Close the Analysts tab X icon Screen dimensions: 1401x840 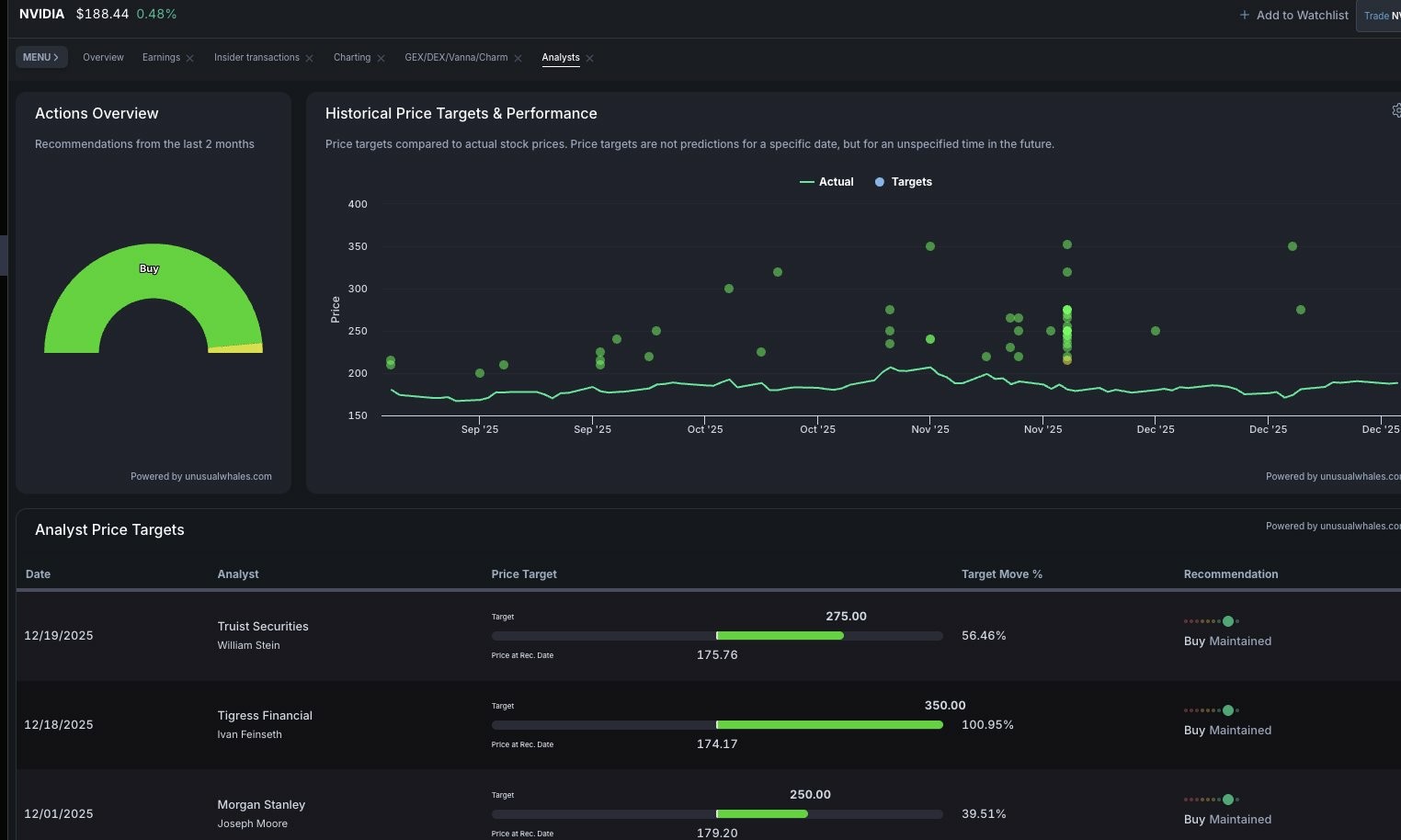tap(589, 58)
